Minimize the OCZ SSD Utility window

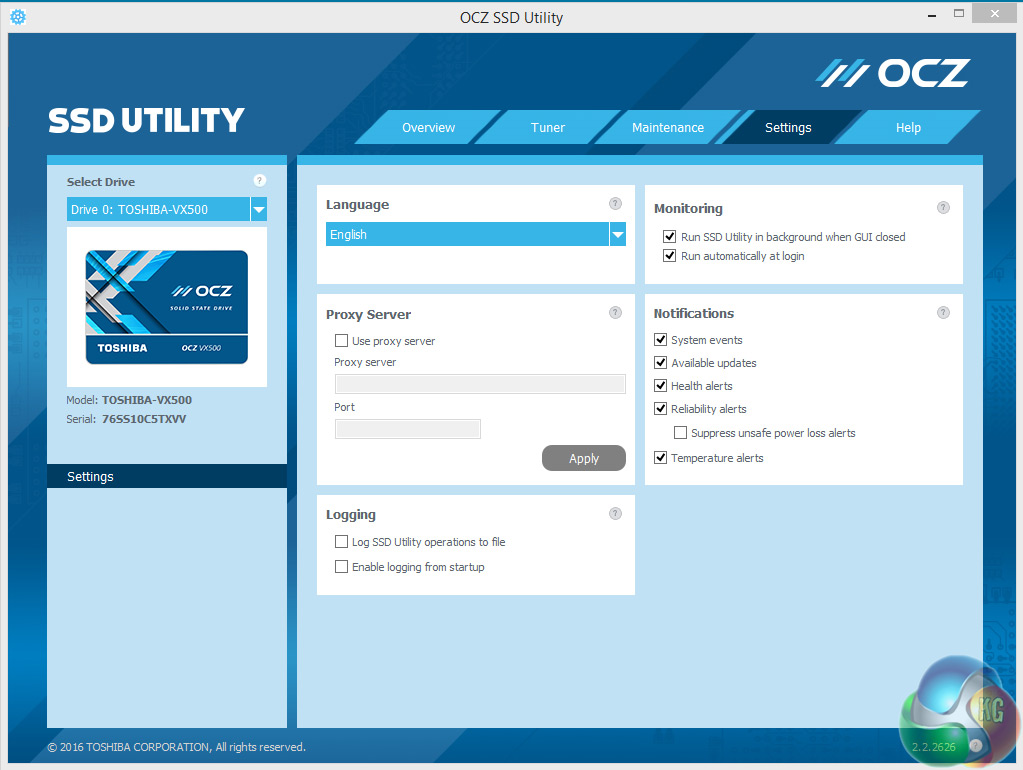pyautogui.click(x=932, y=14)
